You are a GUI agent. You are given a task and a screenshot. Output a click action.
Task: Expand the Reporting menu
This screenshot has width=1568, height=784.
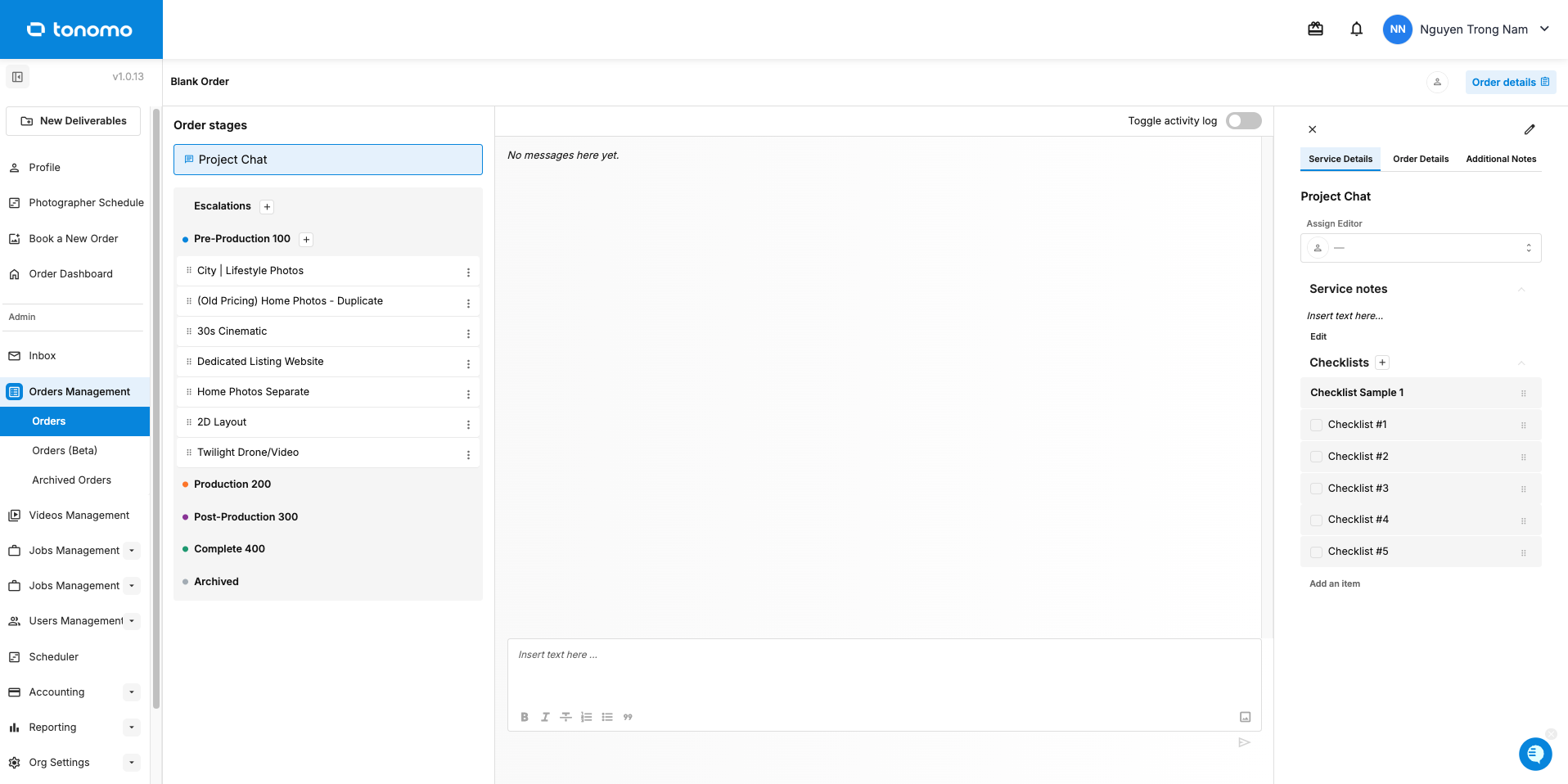click(x=132, y=728)
